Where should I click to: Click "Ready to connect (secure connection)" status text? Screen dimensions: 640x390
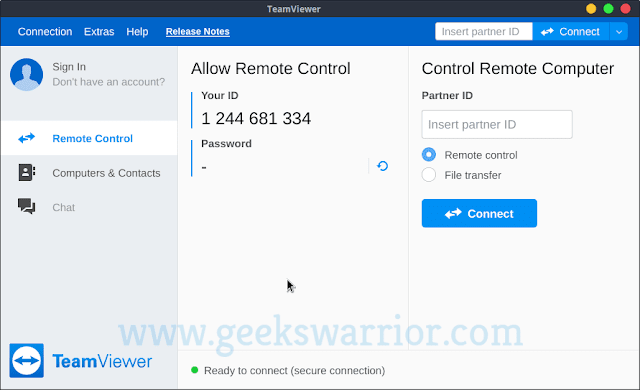click(x=294, y=370)
